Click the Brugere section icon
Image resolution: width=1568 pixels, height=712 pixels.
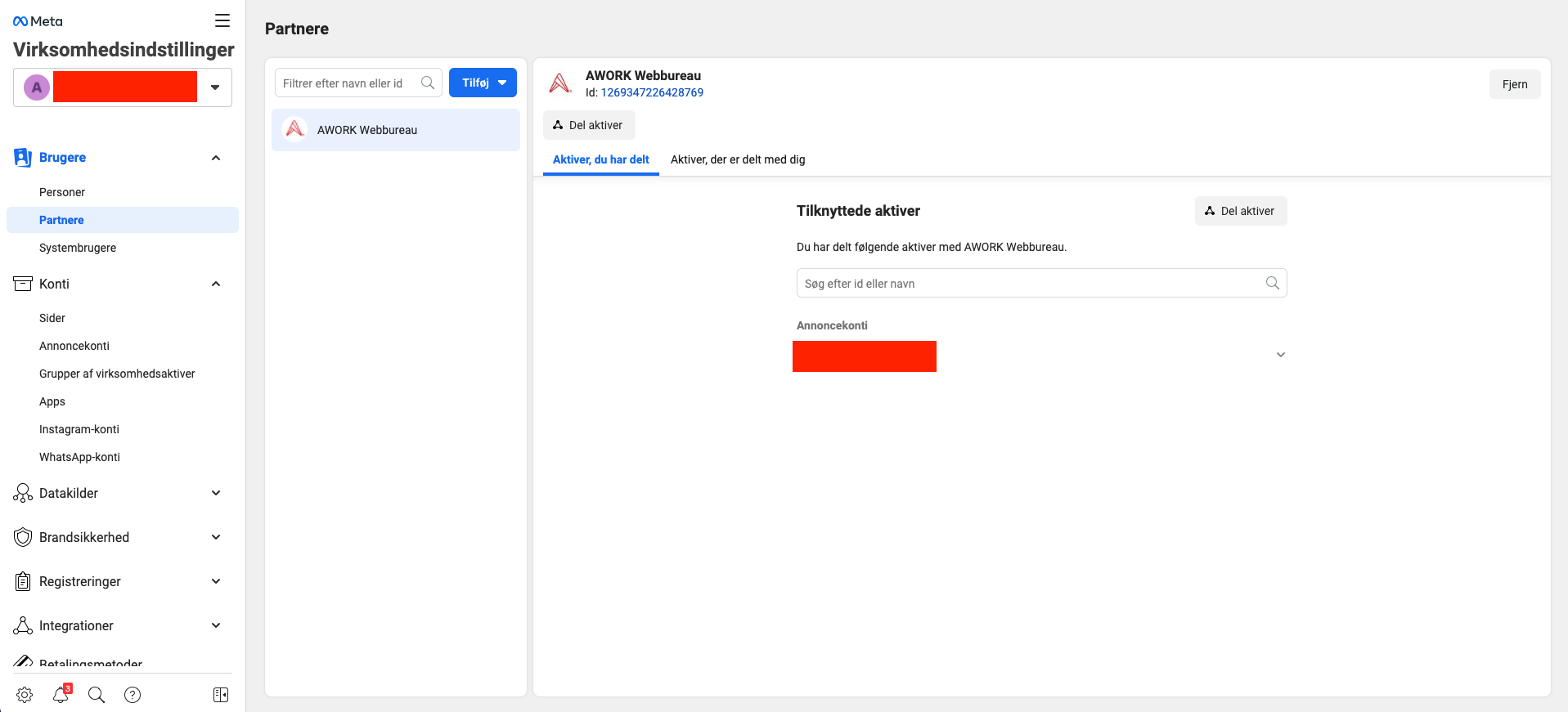(x=23, y=158)
